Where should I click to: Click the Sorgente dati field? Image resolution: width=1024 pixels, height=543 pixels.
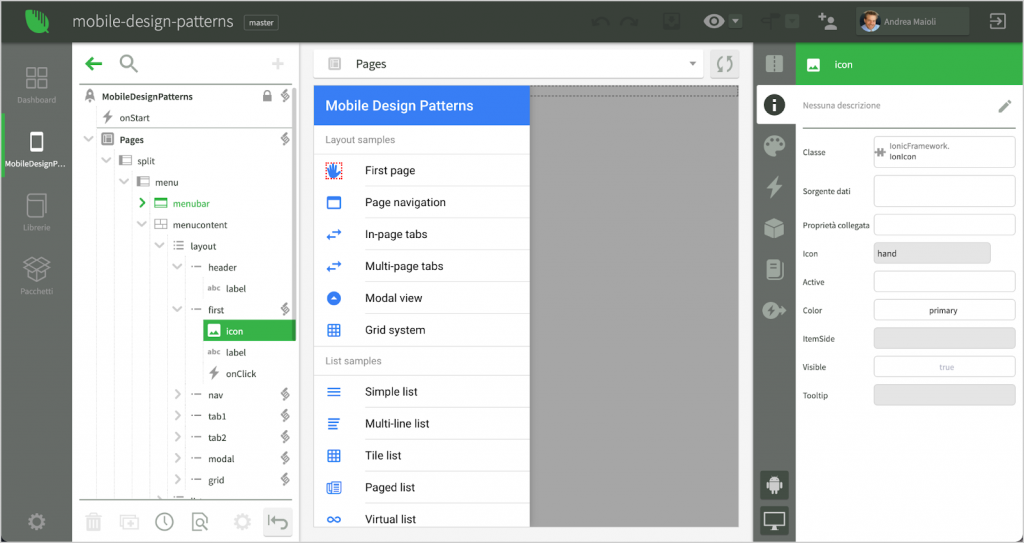point(944,191)
